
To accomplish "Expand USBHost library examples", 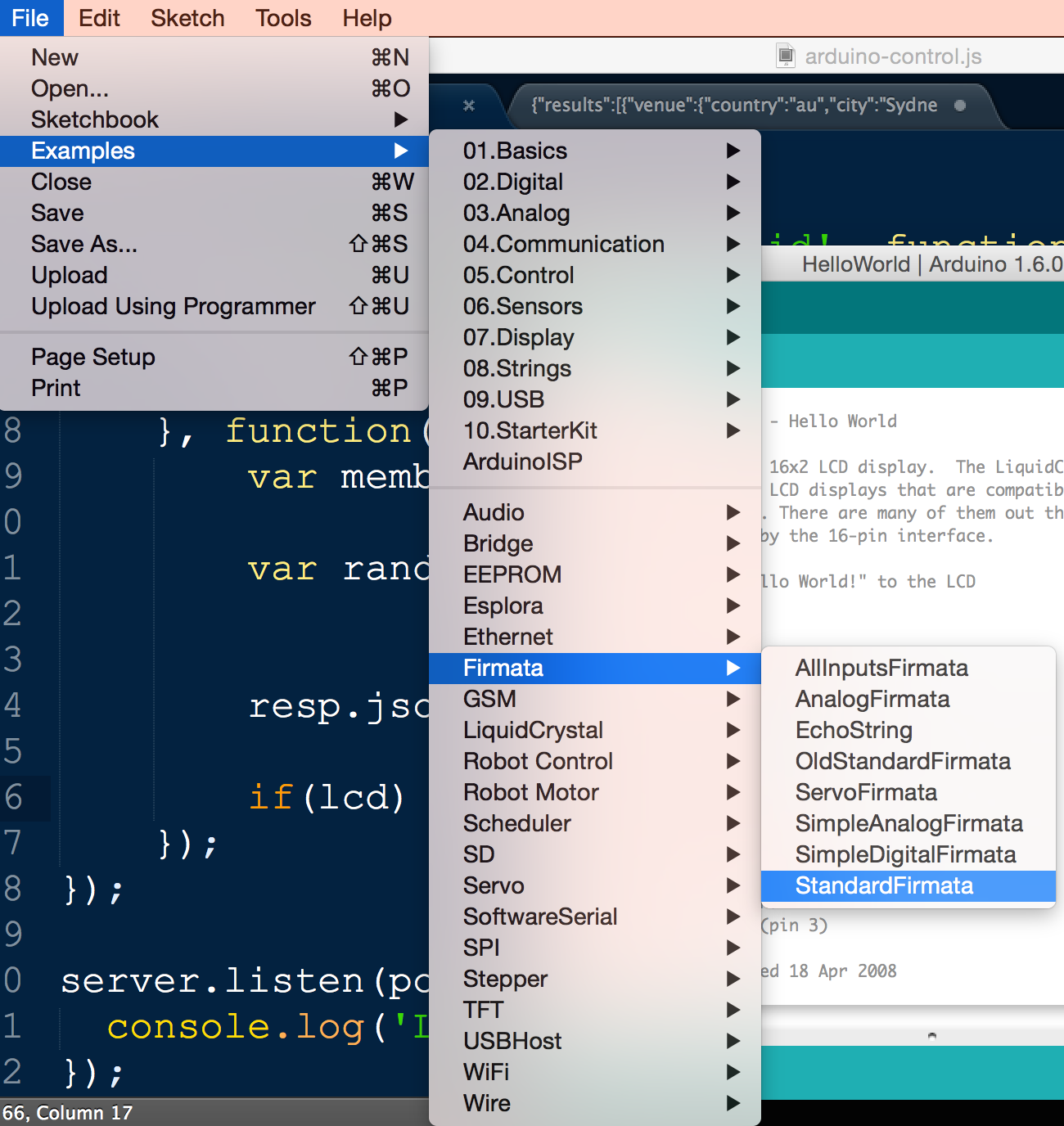I will click(595, 1041).
